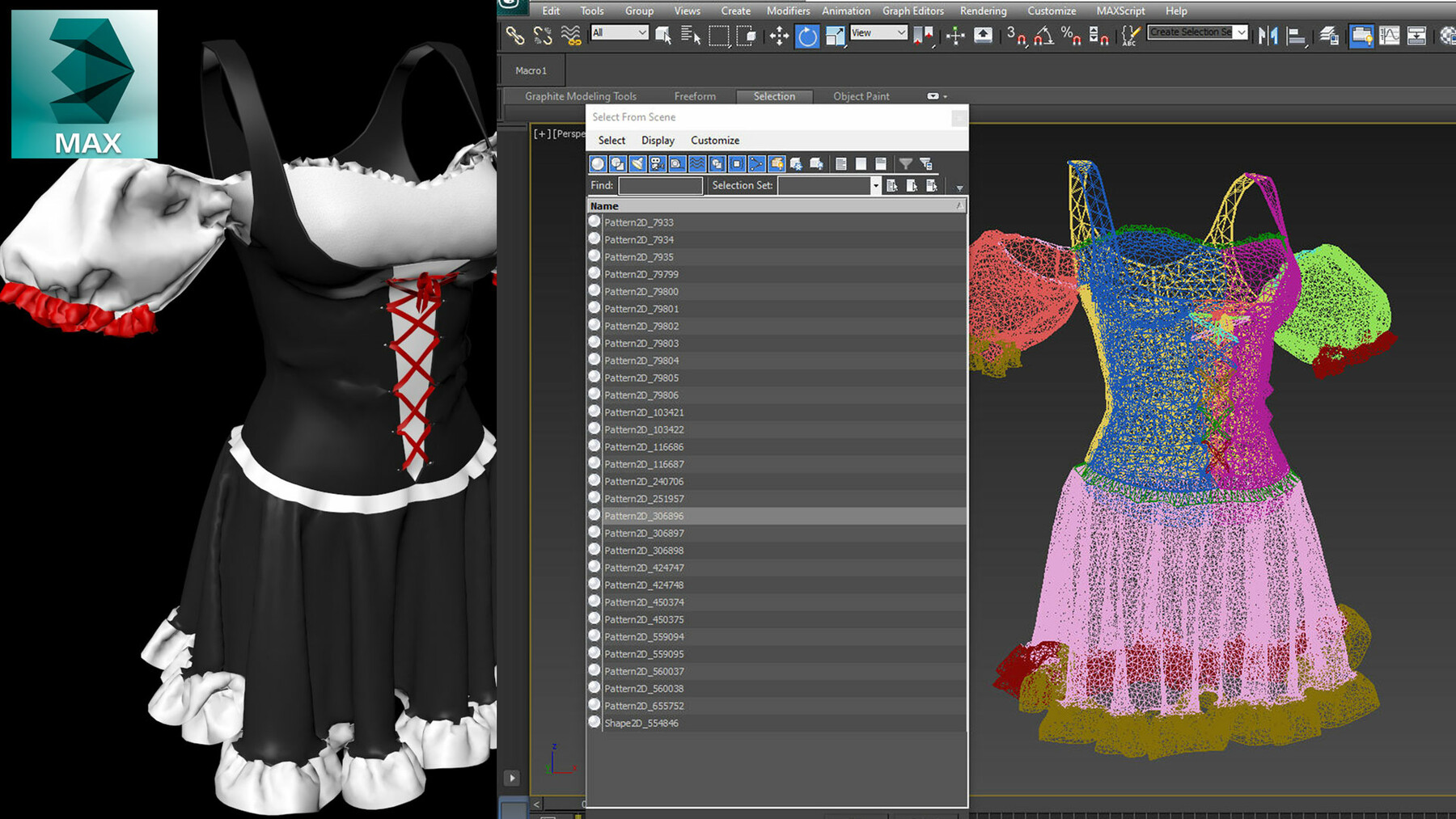Click the filter funnel icon in the dialog
Screen dimensions: 1456x819
pyautogui.click(x=905, y=163)
